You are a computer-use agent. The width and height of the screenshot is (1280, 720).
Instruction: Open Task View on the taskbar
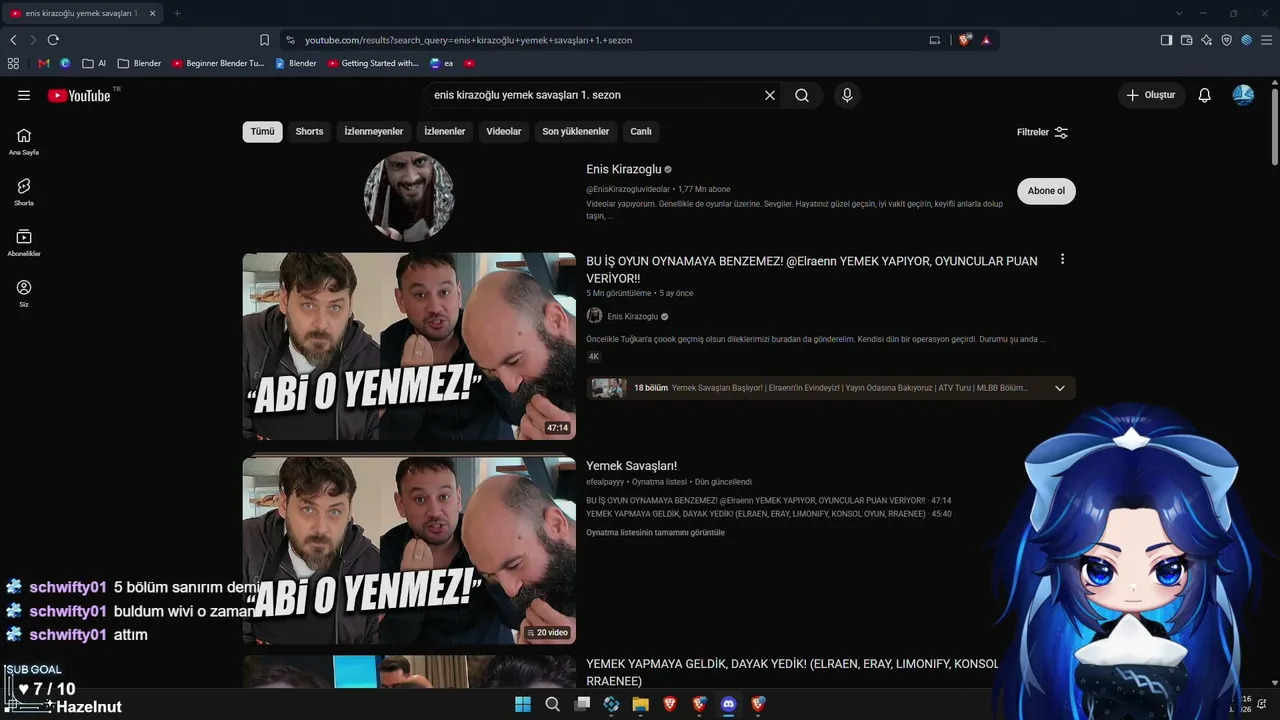[x=582, y=704]
